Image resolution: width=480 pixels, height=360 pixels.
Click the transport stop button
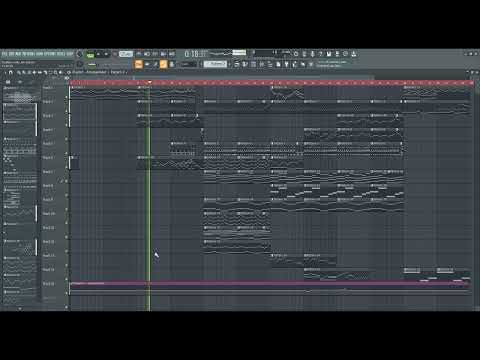point(106,54)
